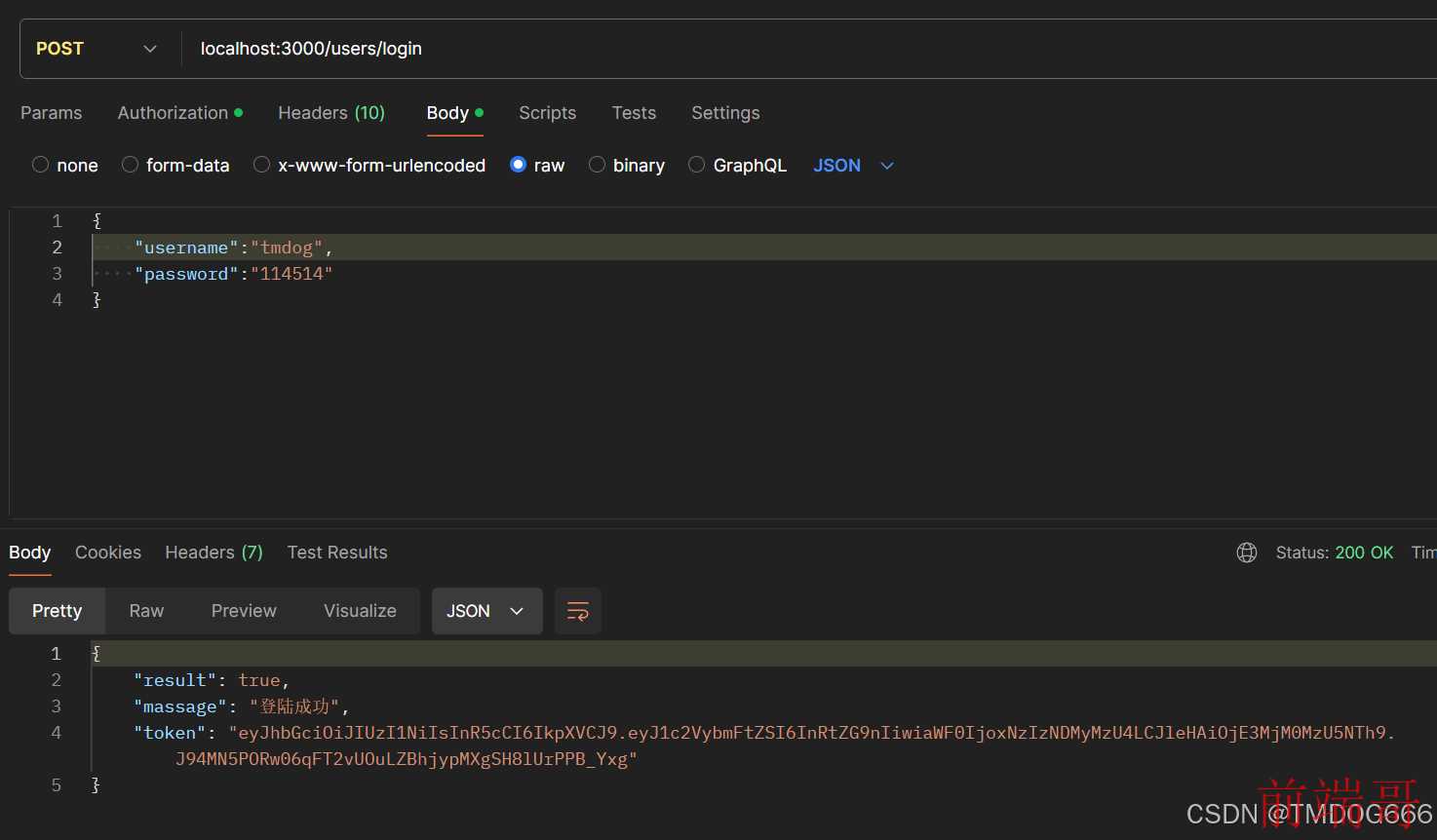Screen dimensions: 1437x840
Task: Open the POST method dropdown
Action: 97,49
